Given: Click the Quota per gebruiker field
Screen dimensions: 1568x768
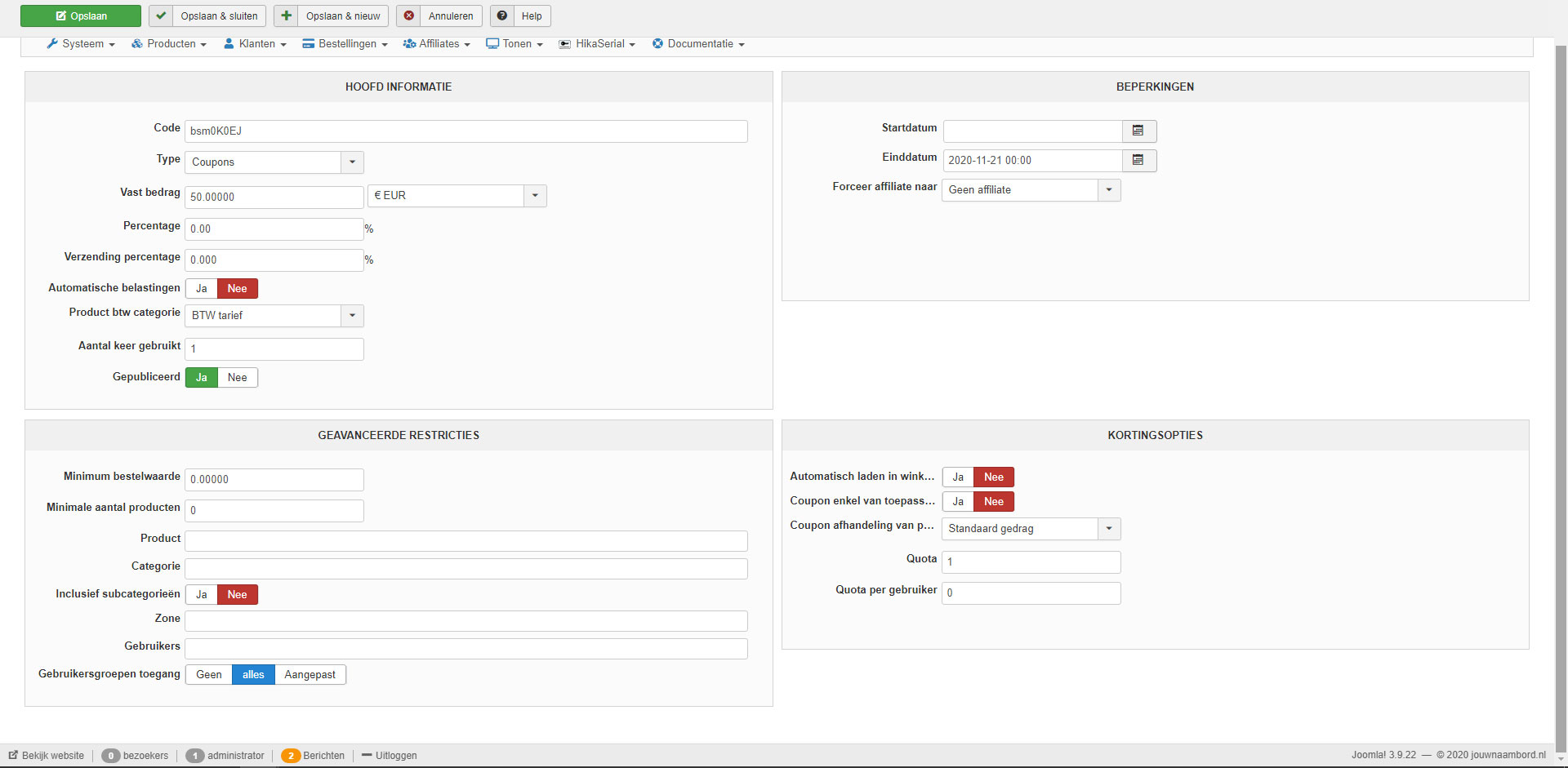Looking at the screenshot, I should point(1031,593).
